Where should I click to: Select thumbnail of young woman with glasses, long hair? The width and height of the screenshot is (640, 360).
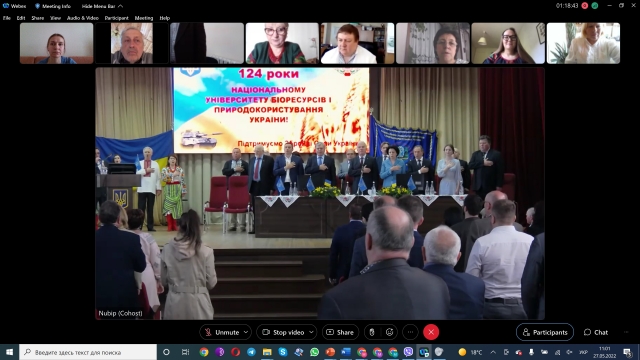pos(508,43)
